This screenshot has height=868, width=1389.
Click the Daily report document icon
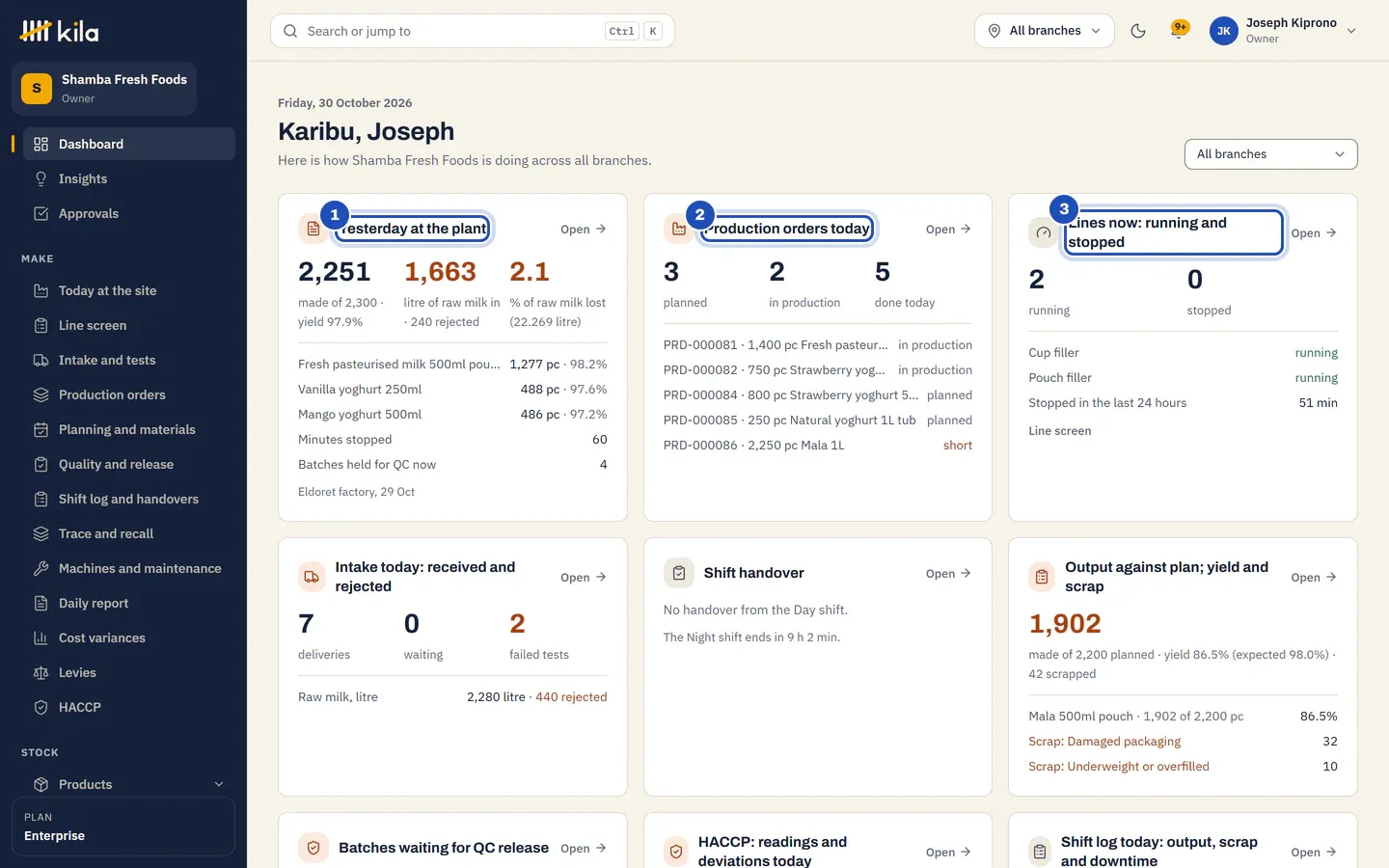tap(41, 603)
